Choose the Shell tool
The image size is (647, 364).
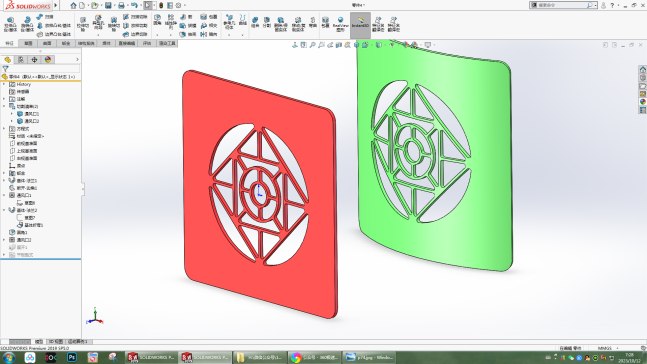click(x=187, y=34)
